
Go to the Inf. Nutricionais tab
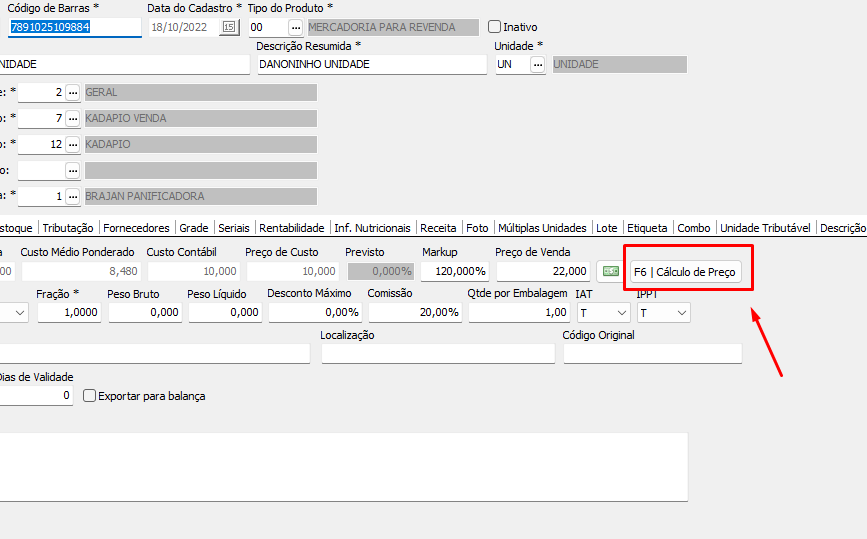pyautogui.click(x=372, y=228)
